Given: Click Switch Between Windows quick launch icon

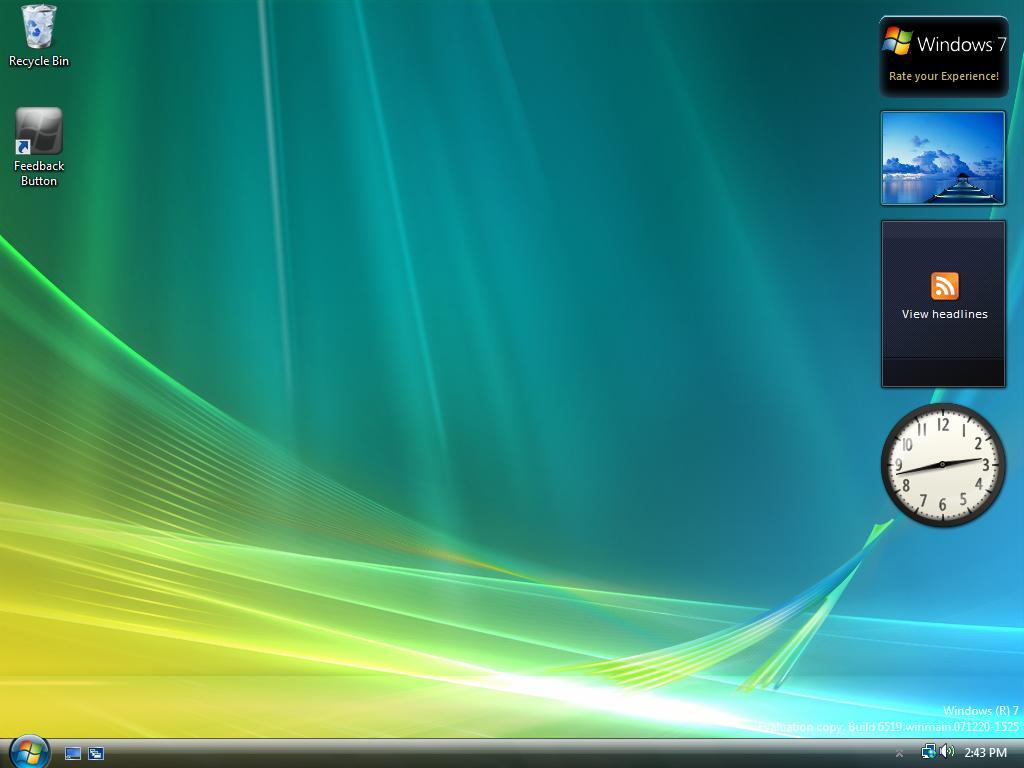Looking at the screenshot, I should [96, 753].
